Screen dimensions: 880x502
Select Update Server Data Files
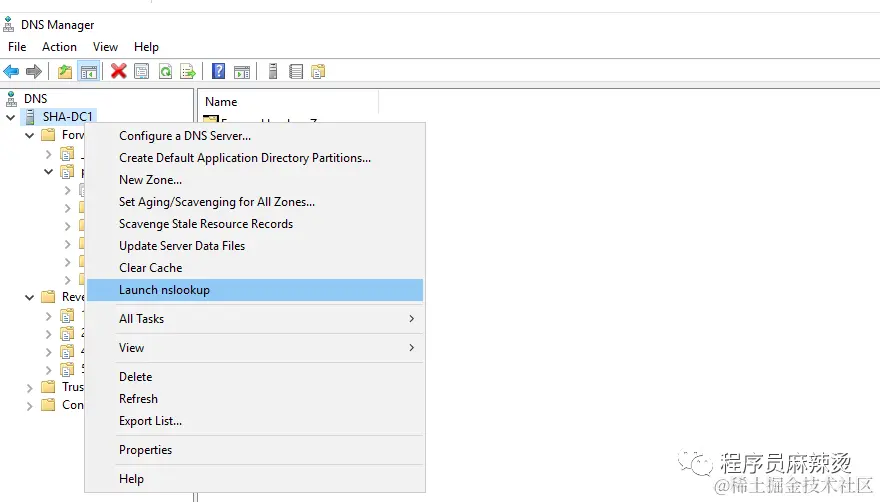pyautogui.click(x=255, y=245)
